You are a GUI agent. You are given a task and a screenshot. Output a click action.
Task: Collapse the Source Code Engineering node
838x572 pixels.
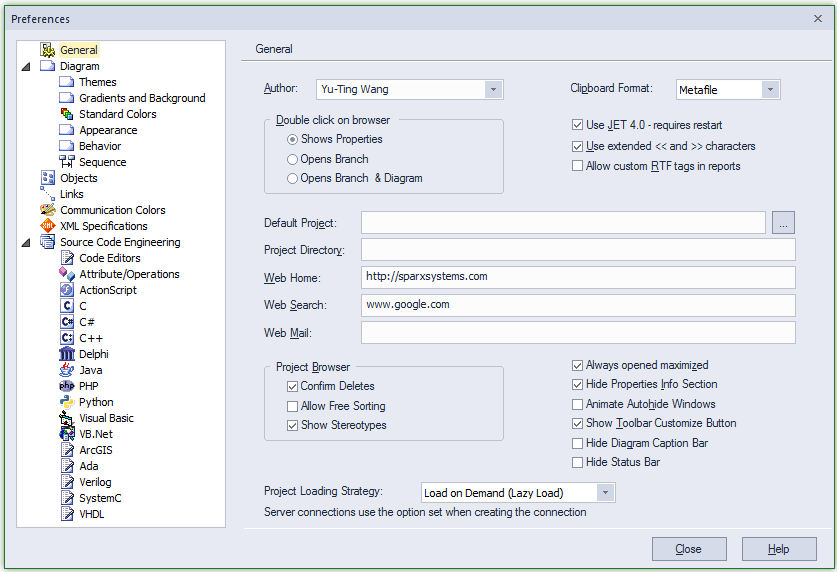coord(25,242)
